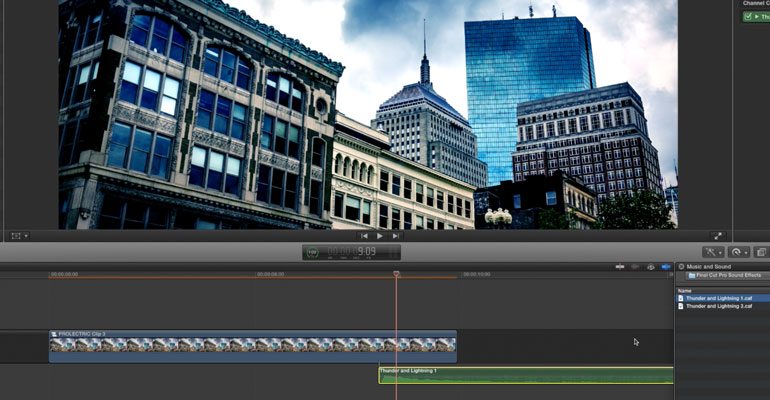This screenshot has width=770, height=400.
Task: Play the clip in the viewer
Action: 380,236
